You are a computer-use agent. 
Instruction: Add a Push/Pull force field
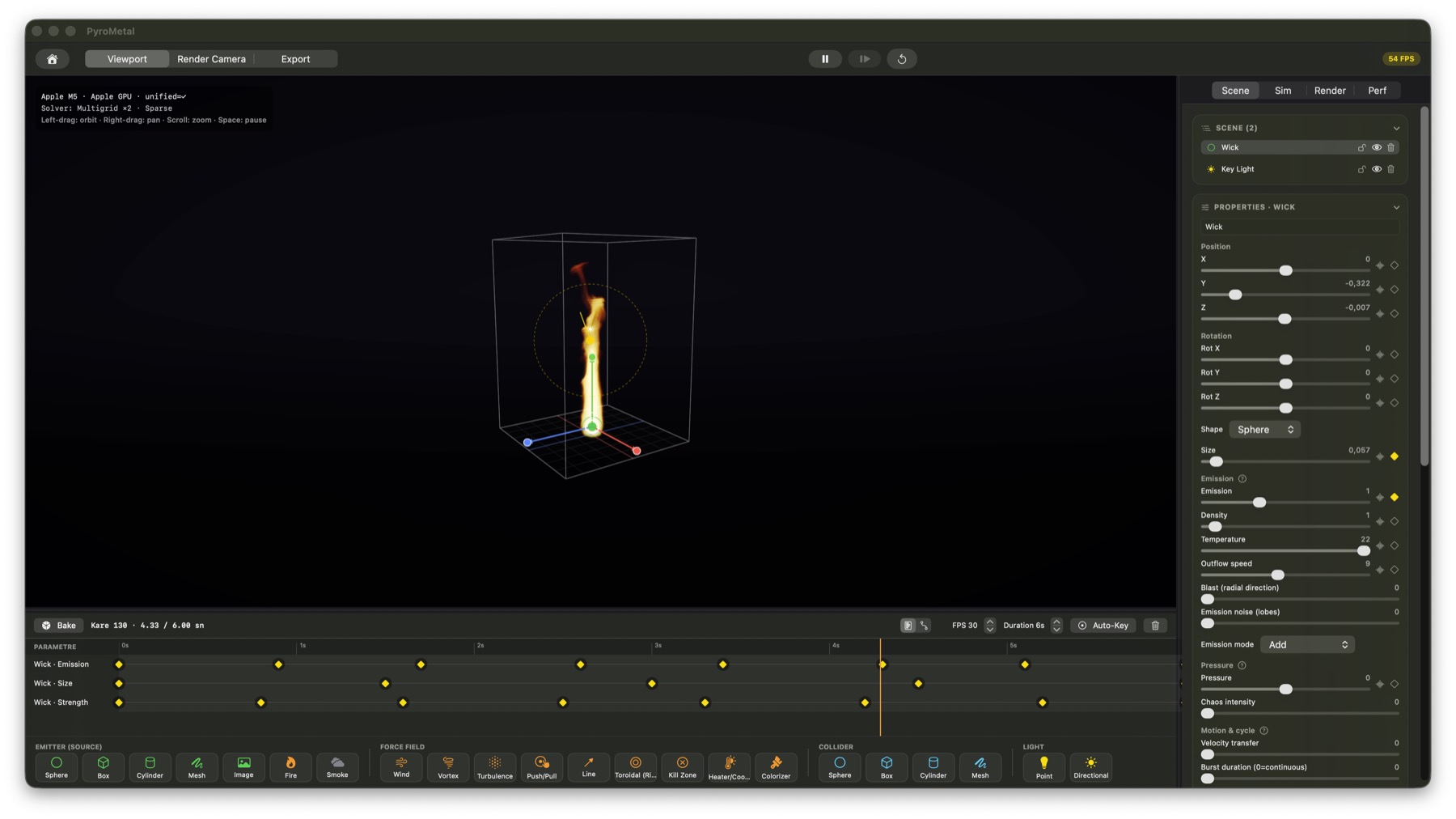(542, 767)
